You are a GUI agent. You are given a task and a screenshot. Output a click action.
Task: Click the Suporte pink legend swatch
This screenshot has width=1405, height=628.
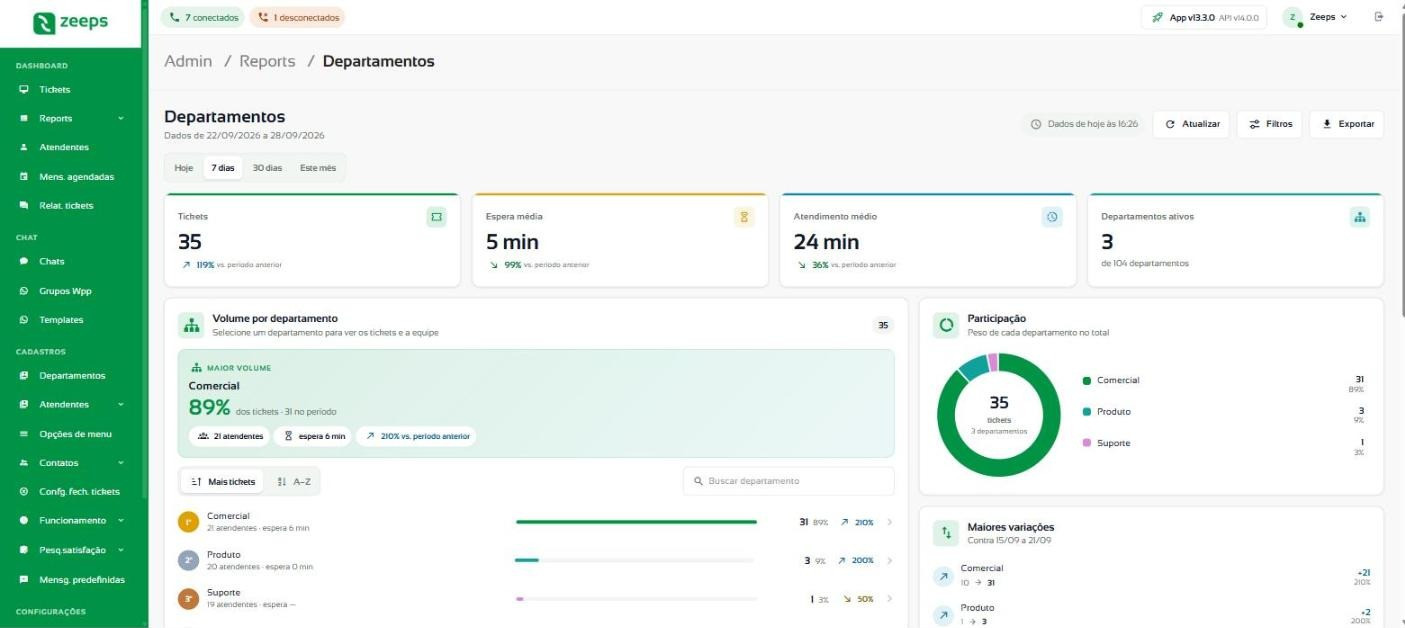(1087, 443)
